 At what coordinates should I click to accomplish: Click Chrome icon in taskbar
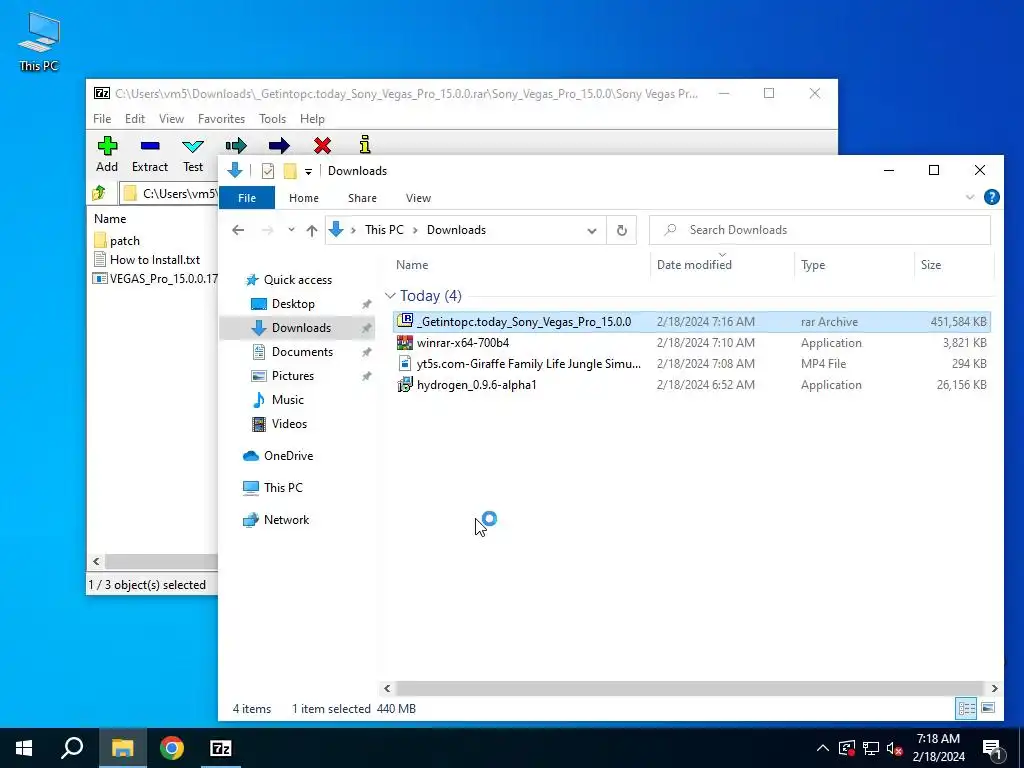(172, 748)
